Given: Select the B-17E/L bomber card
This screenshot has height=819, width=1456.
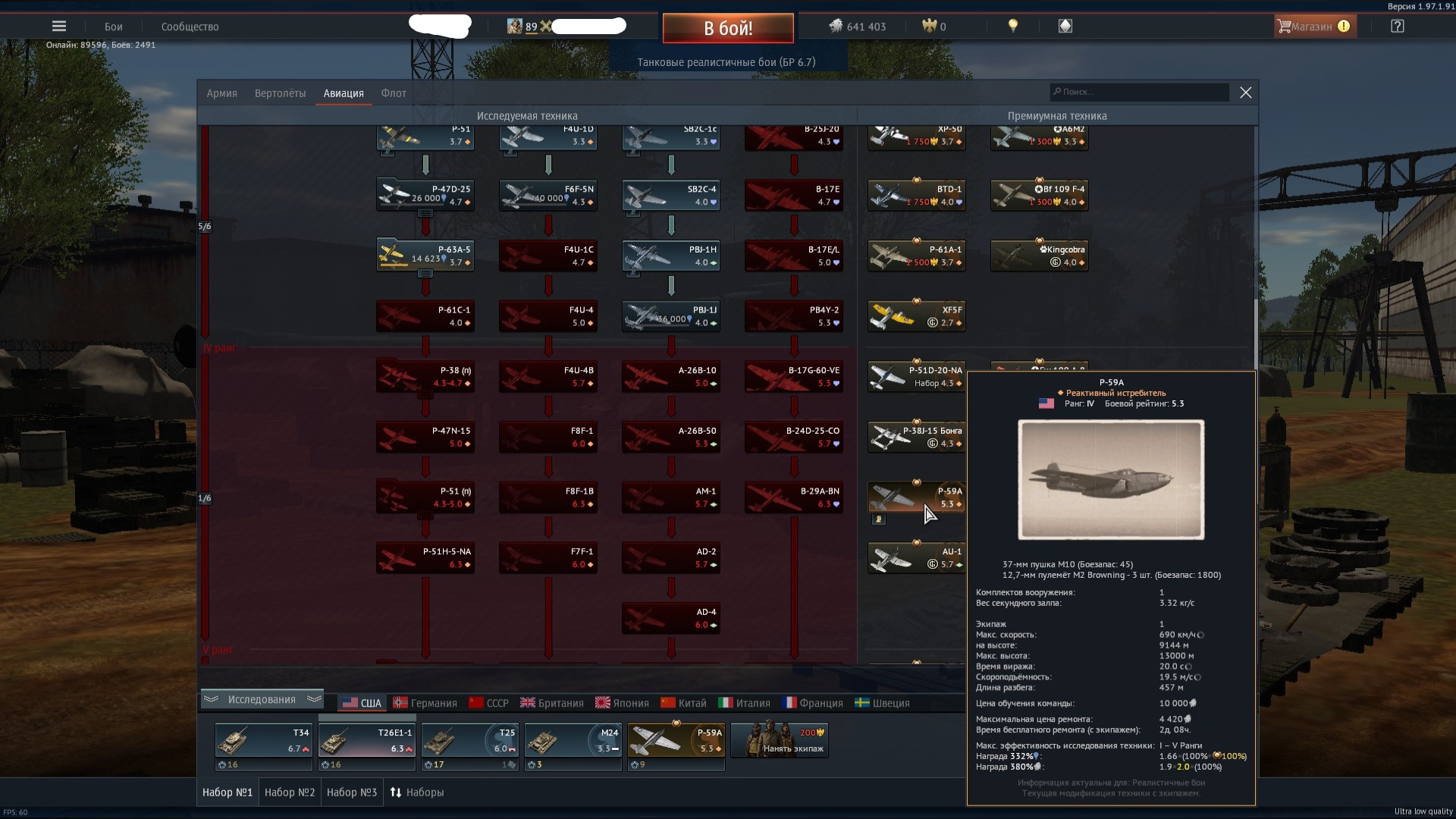Looking at the screenshot, I should pyautogui.click(x=794, y=256).
